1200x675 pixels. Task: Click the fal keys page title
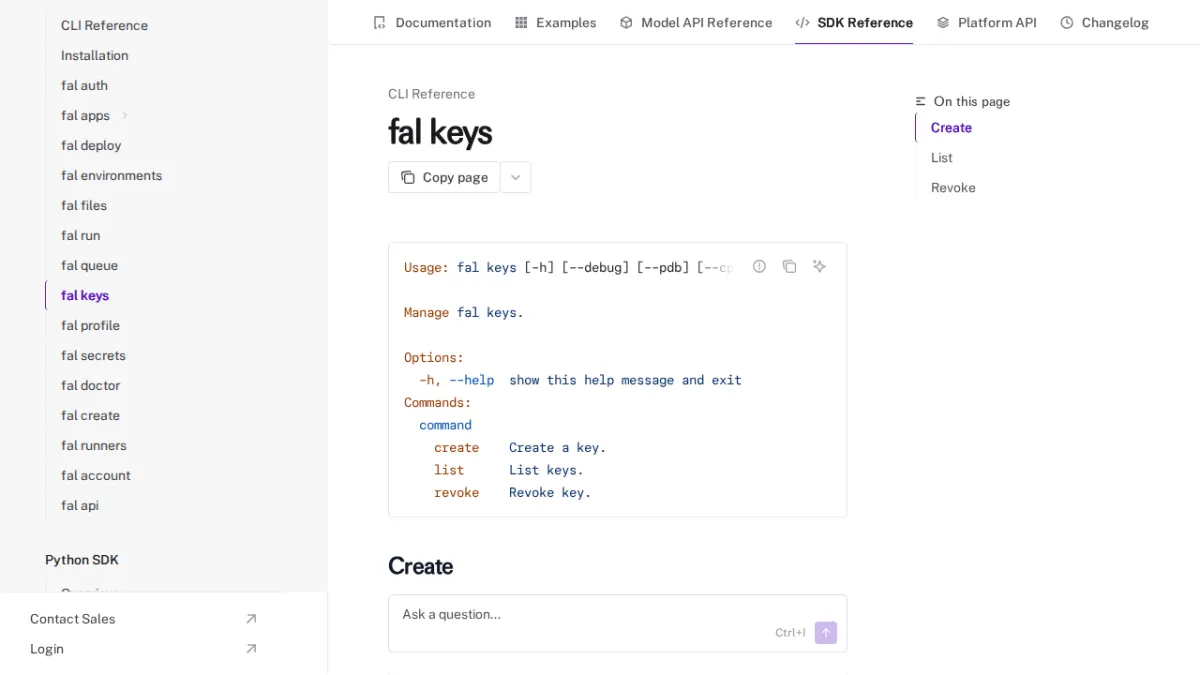point(440,132)
